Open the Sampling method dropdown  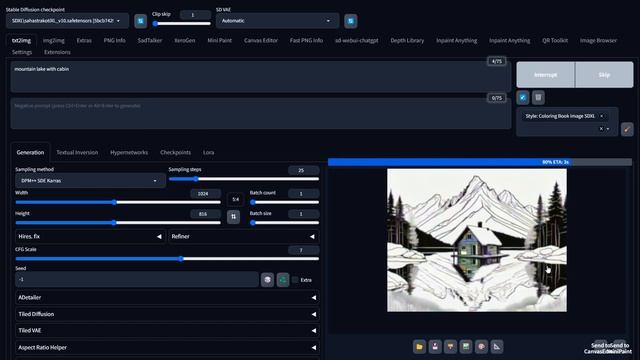coord(90,180)
